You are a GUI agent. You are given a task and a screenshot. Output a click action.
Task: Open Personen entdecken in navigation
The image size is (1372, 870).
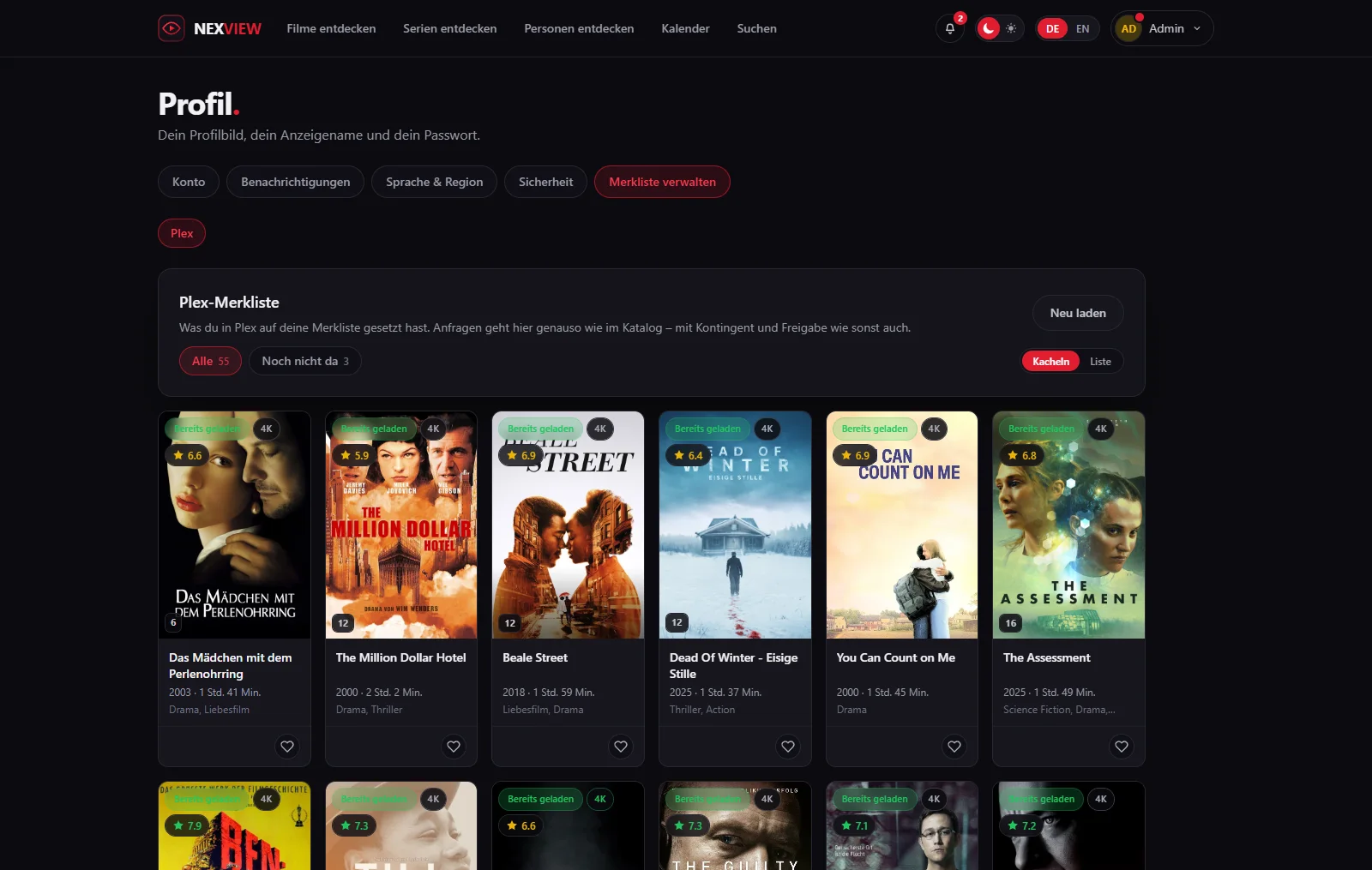coord(579,28)
